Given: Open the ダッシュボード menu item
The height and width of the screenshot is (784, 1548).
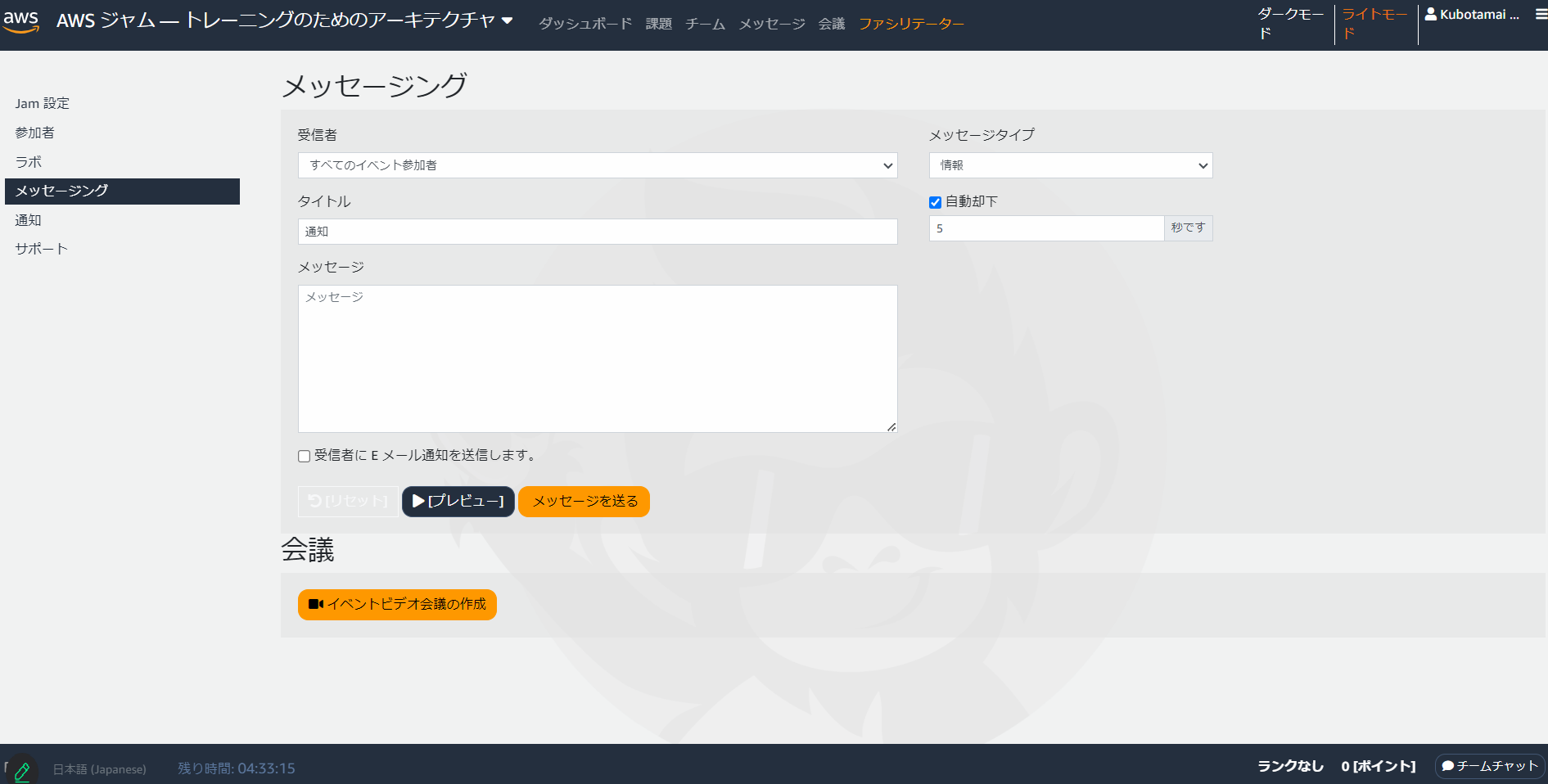Looking at the screenshot, I should coord(584,24).
